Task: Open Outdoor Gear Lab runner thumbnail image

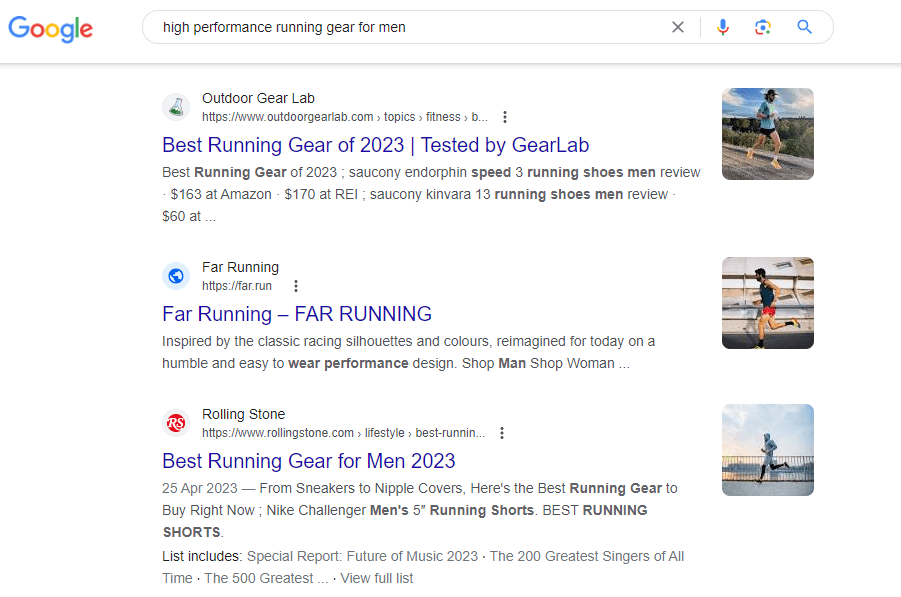Action: click(x=768, y=134)
